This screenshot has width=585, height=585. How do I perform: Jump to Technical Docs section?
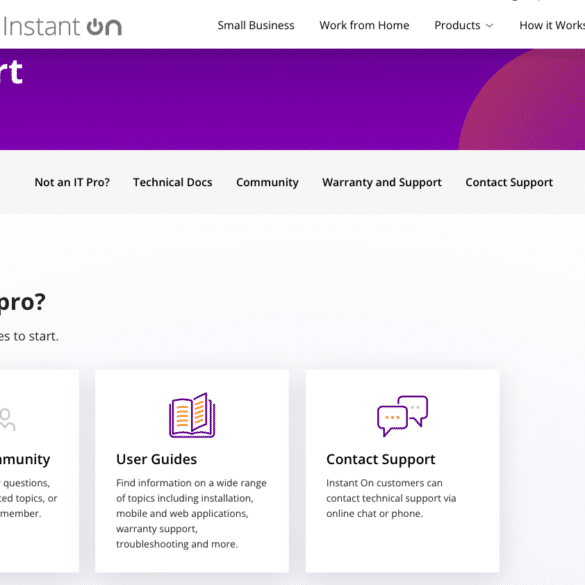173,182
